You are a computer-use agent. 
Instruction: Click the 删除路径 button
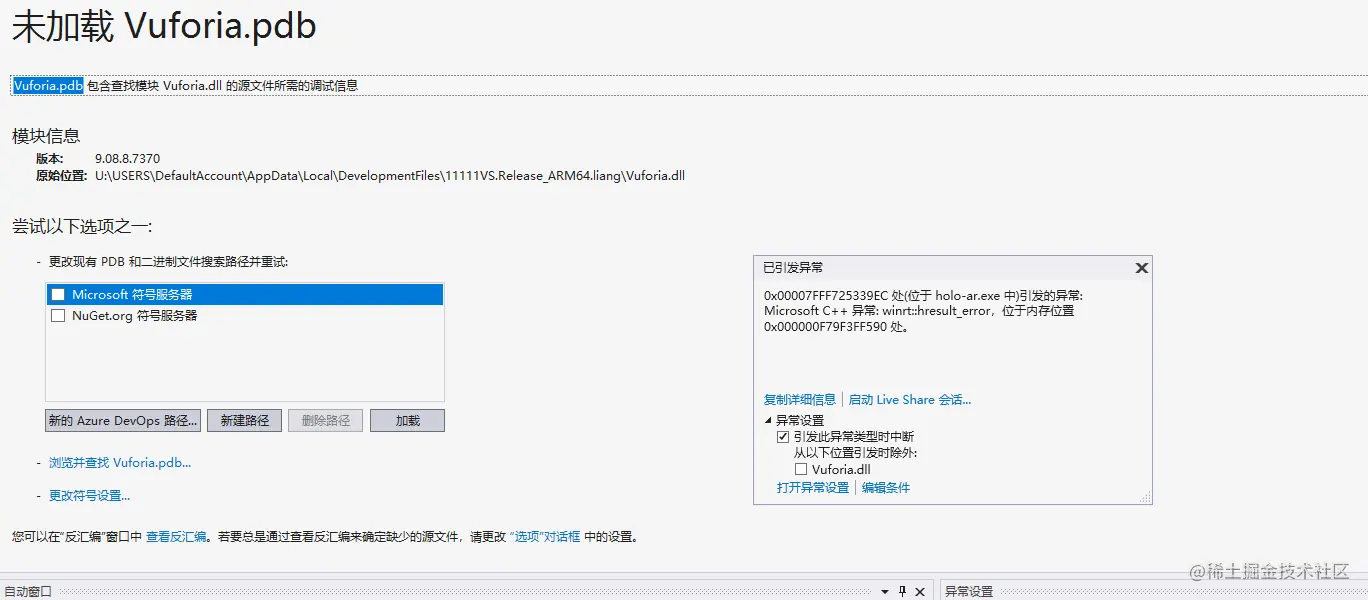pos(326,421)
